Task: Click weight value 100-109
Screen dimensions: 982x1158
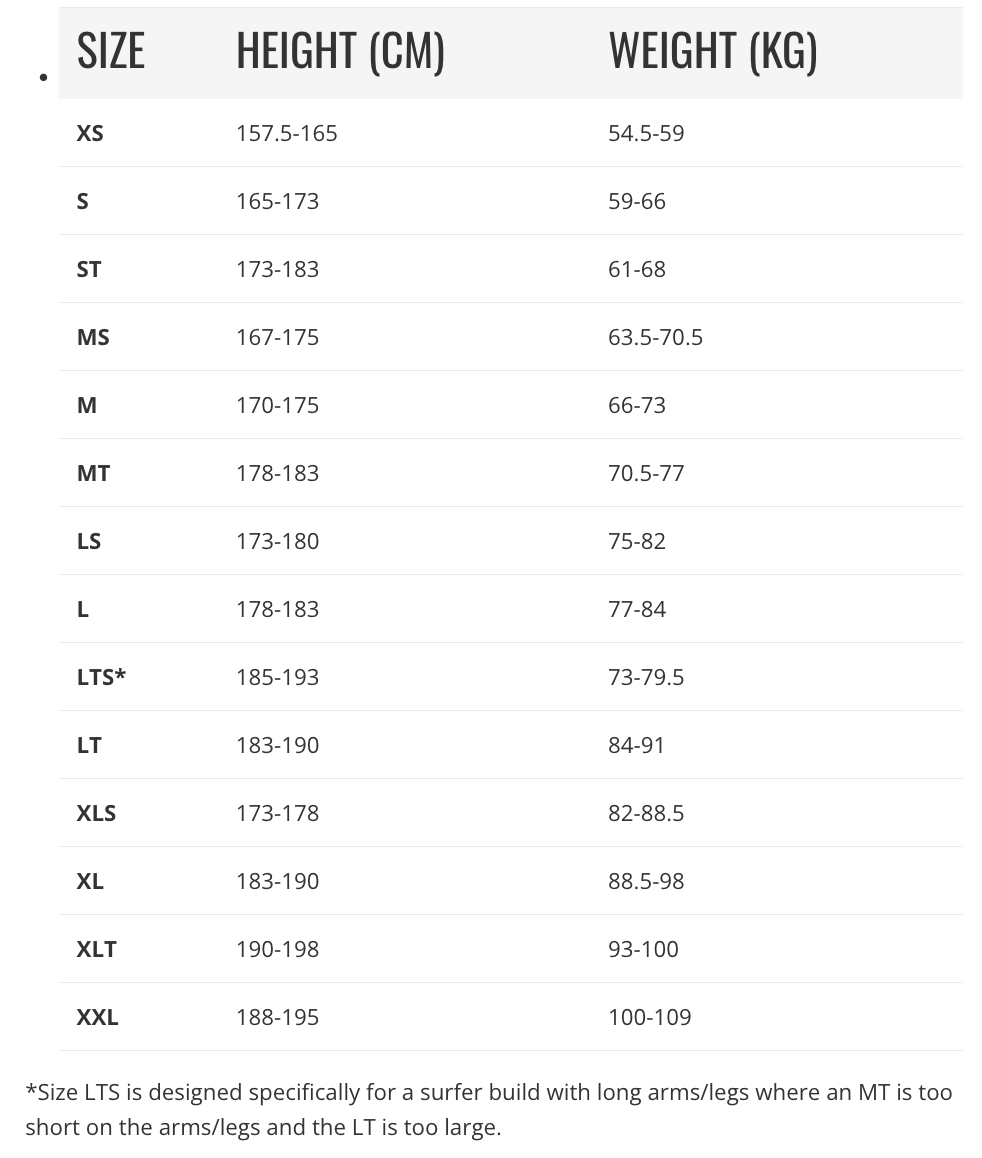Action: point(650,1017)
